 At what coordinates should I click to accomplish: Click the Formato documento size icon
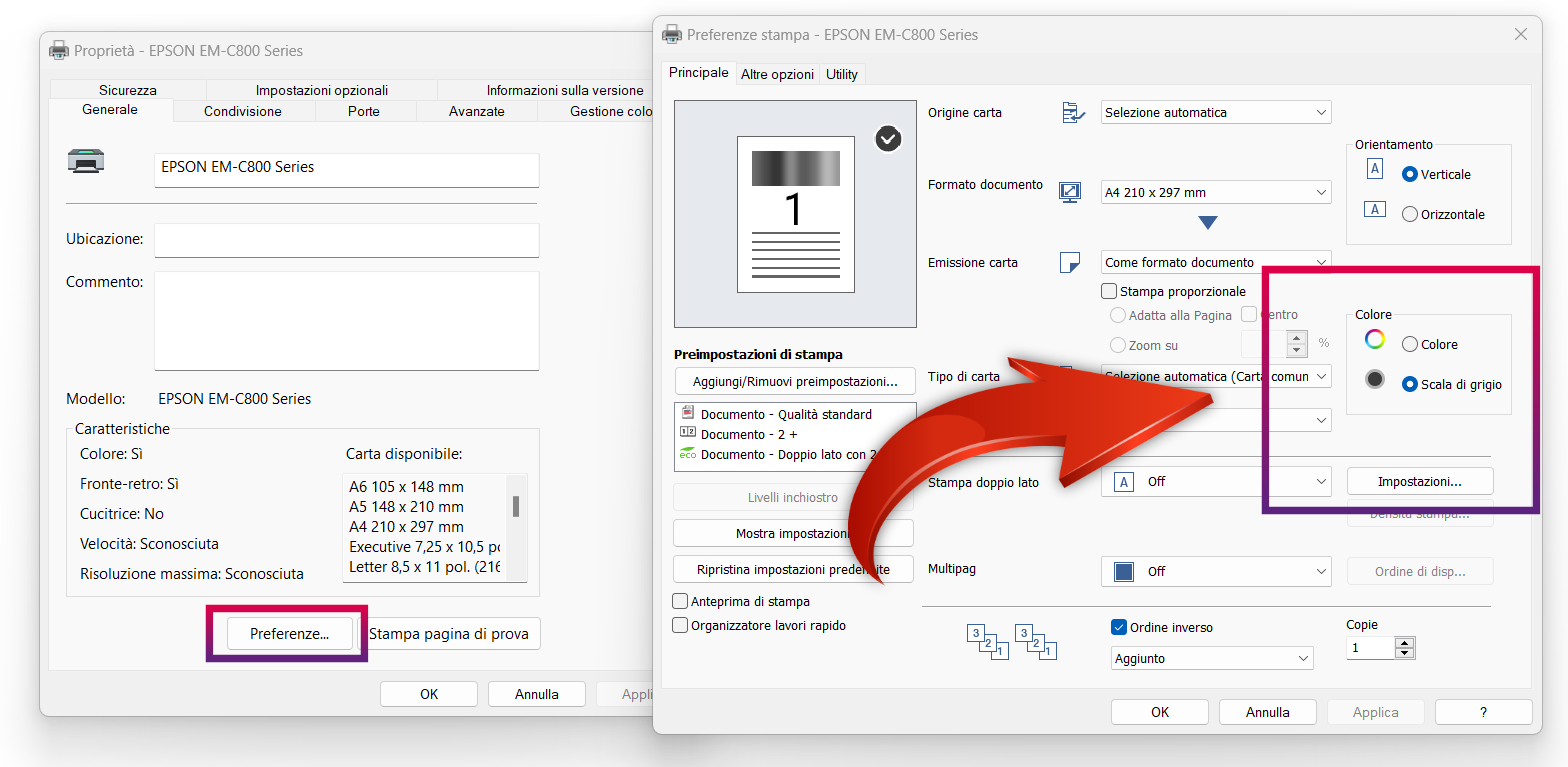point(1070,192)
